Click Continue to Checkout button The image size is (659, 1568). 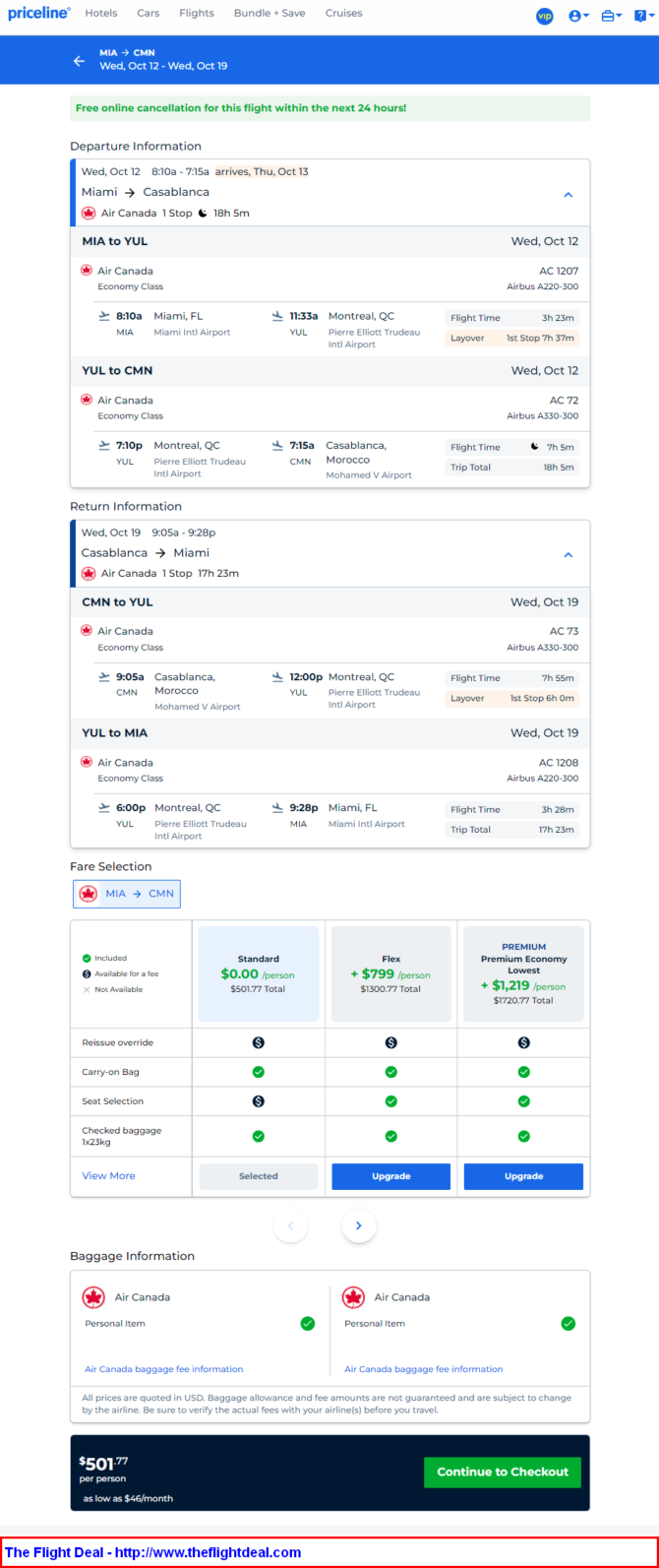tap(503, 1473)
